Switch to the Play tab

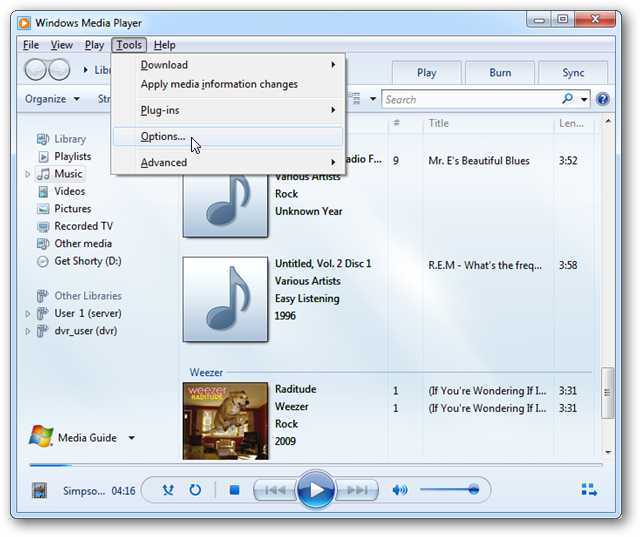(427, 73)
